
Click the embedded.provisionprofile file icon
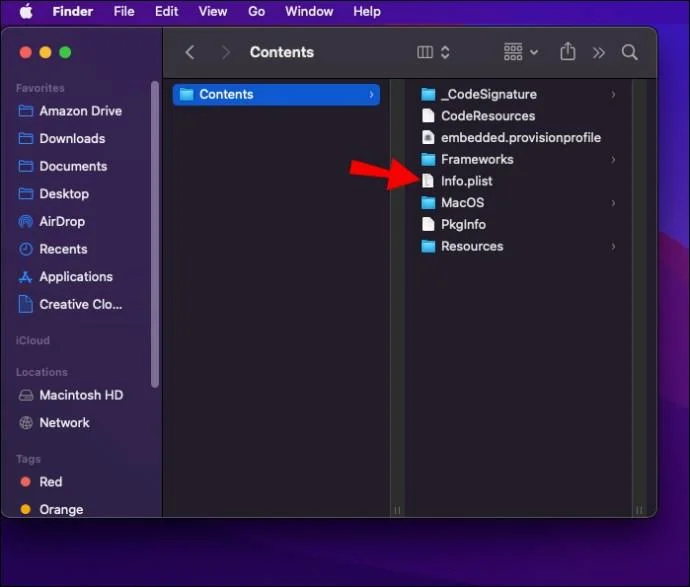428,137
